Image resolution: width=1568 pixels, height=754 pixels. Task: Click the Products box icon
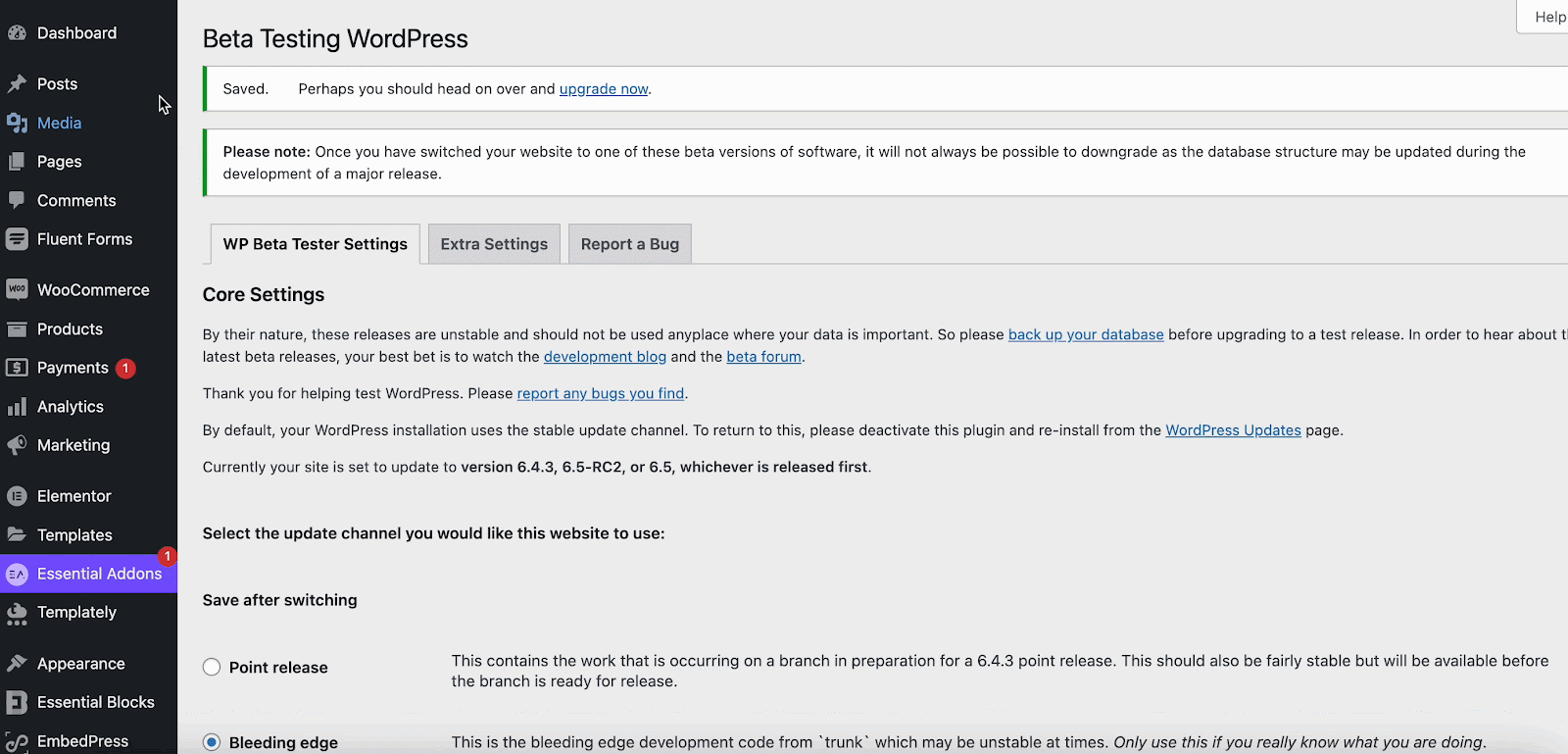(x=17, y=329)
